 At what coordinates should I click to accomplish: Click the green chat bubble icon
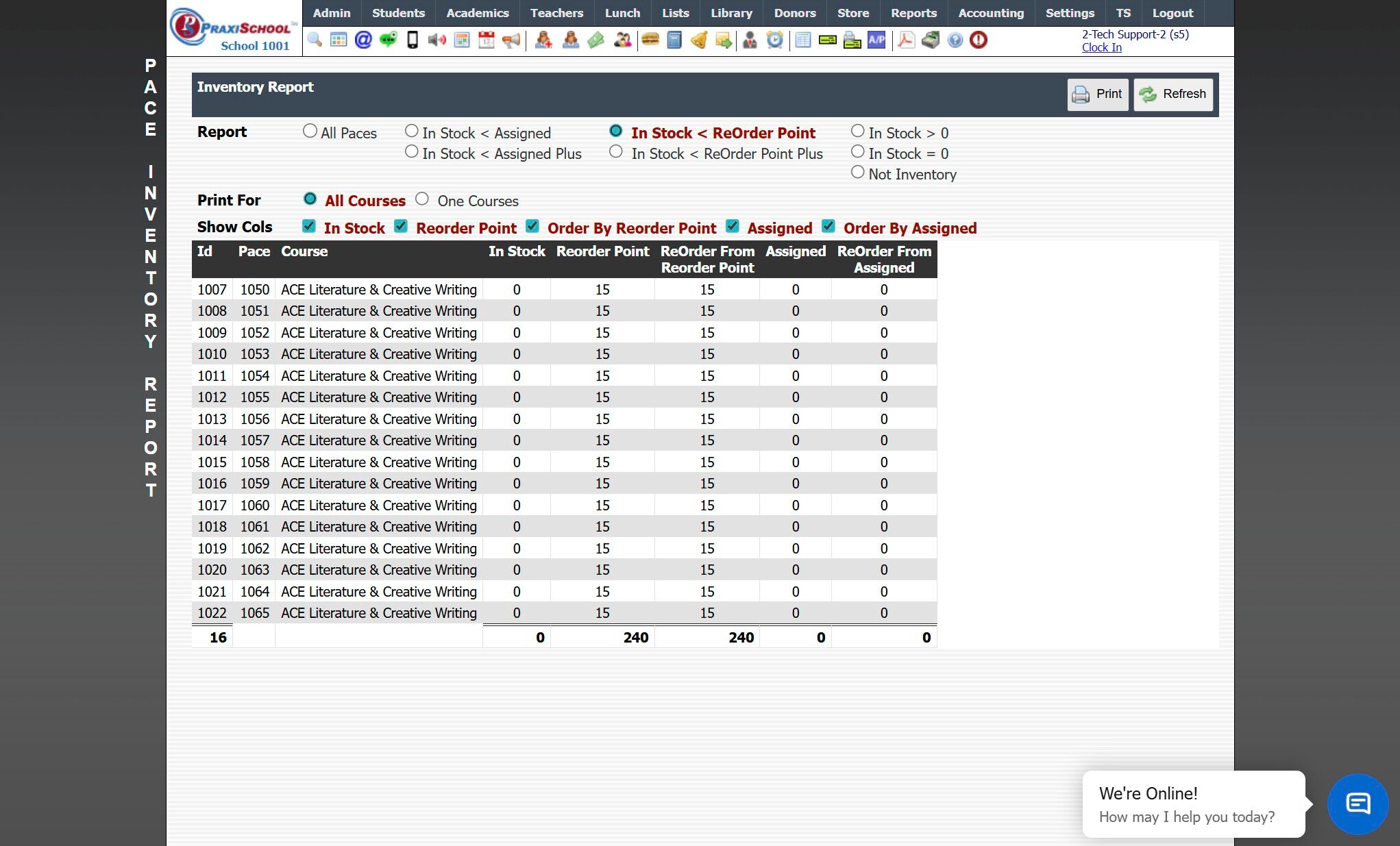click(x=388, y=40)
